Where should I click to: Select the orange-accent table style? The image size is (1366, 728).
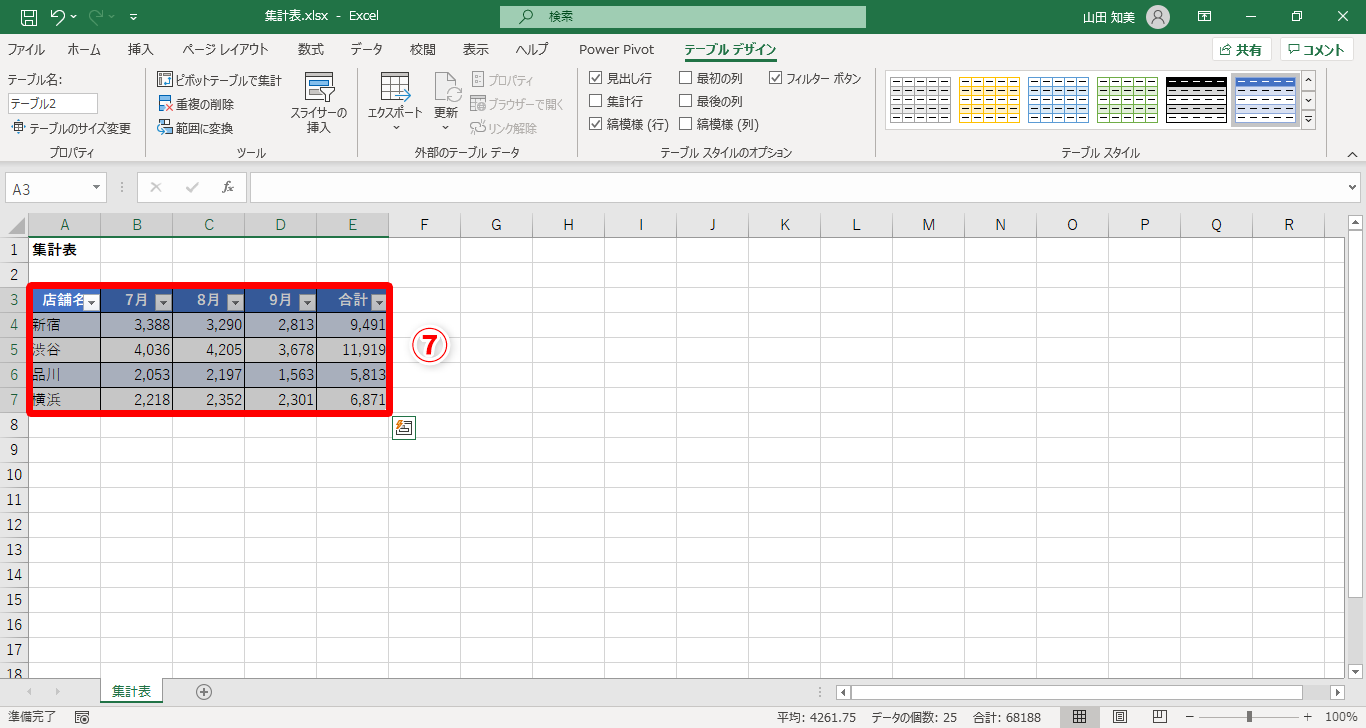coord(989,100)
